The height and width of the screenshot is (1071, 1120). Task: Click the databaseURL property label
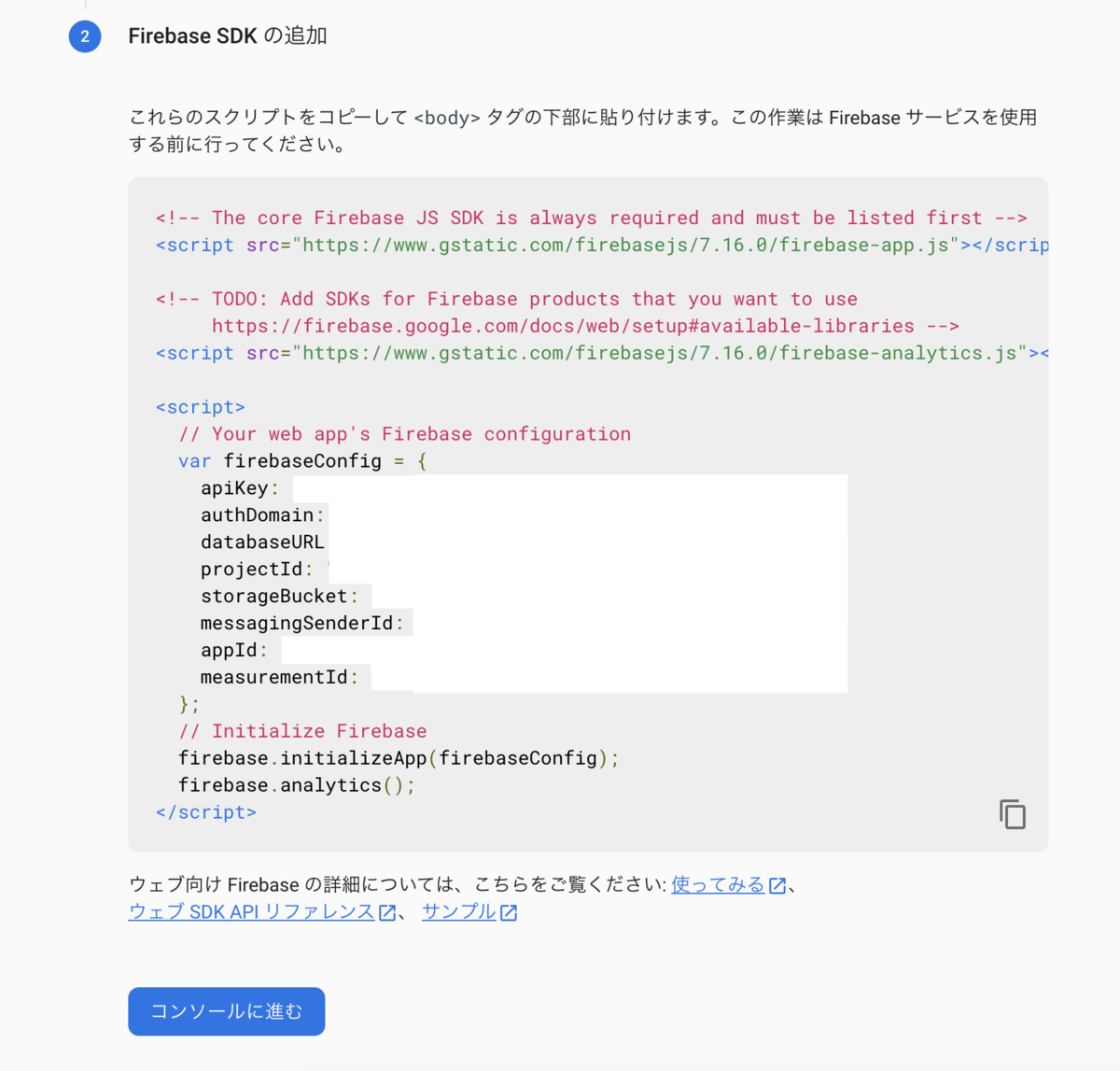pyautogui.click(x=262, y=543)
